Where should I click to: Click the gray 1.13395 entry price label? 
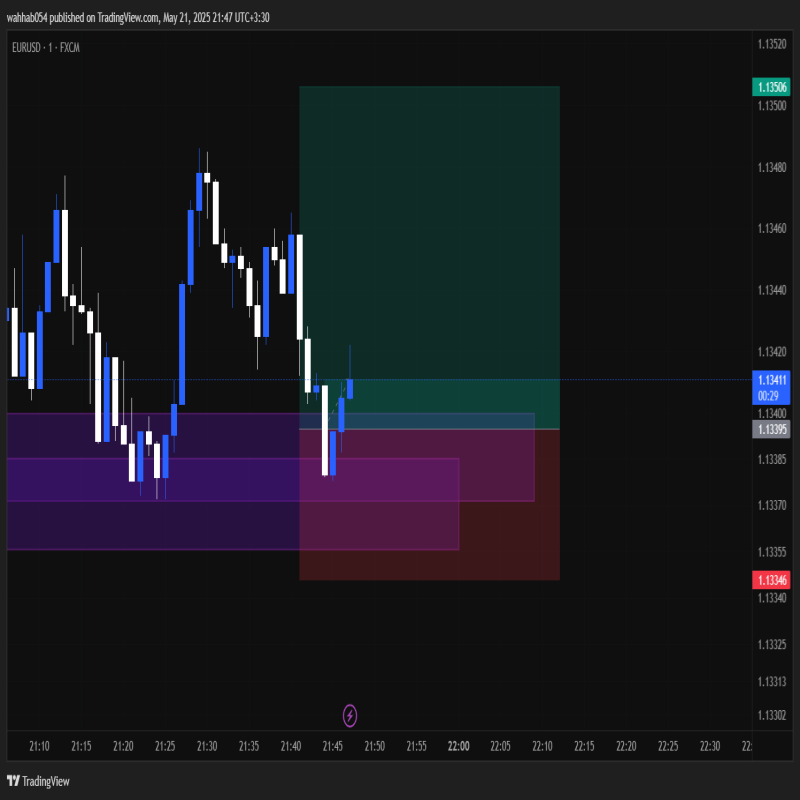pyautogui.click(x=771, y=429)
